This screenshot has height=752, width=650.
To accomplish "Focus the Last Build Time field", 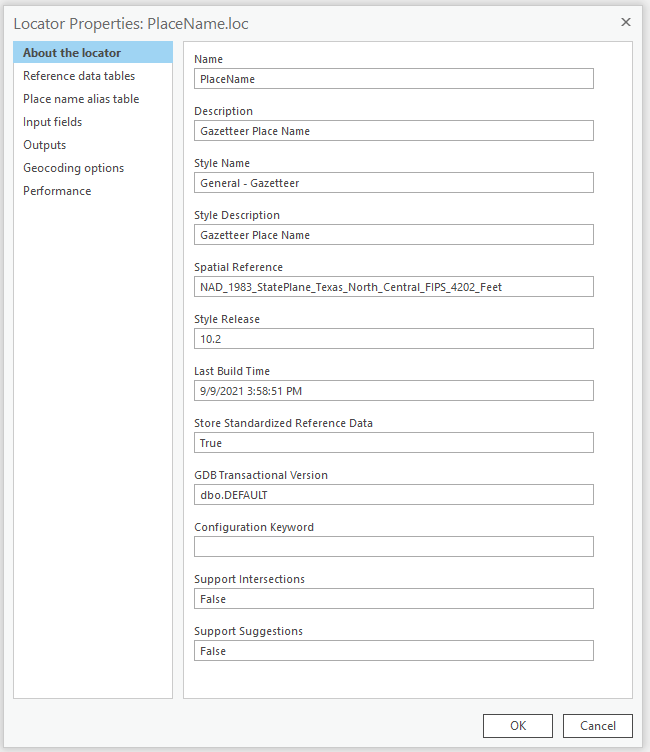I will [x=393, y=391].
